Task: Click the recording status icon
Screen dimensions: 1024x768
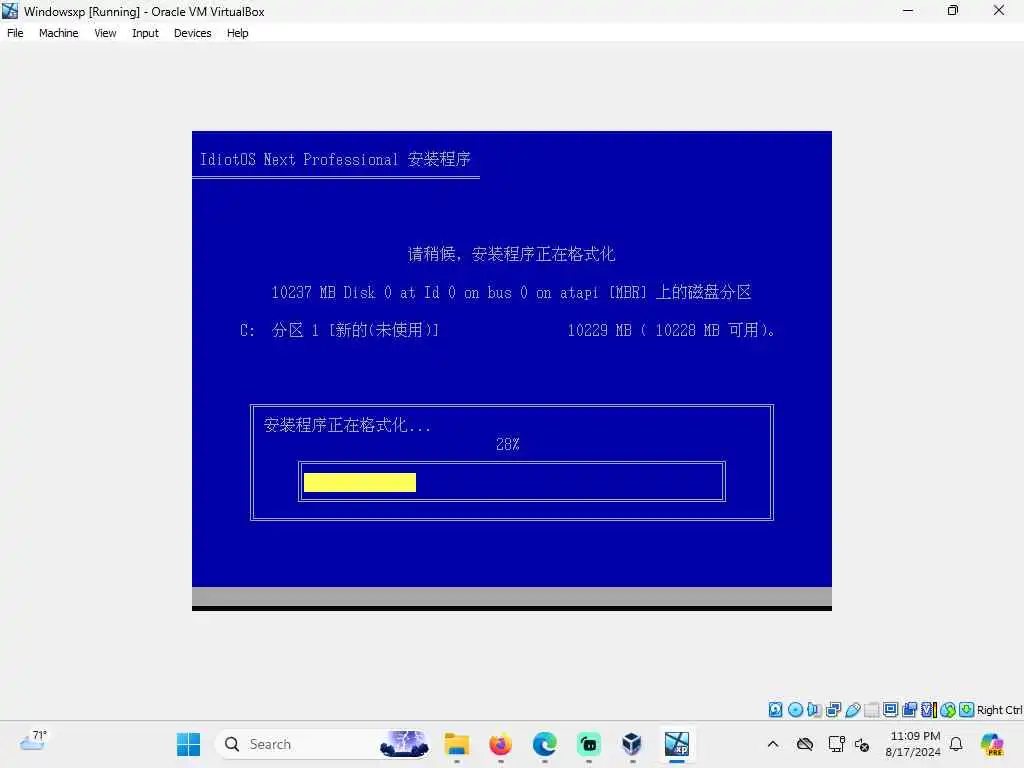Action: pos(910,710)
